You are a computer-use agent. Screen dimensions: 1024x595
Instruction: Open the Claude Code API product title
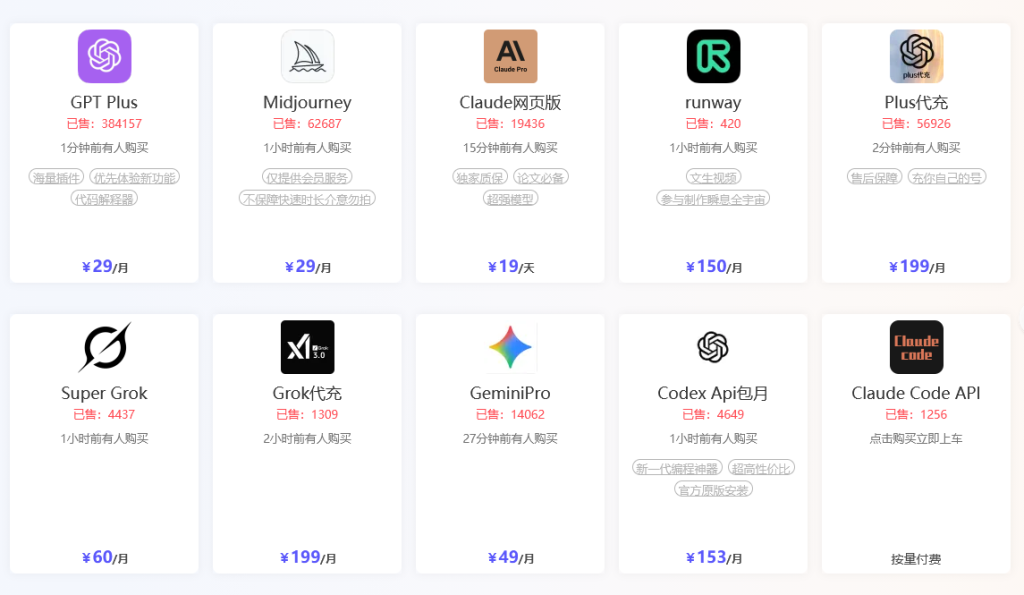coord(916,393)
